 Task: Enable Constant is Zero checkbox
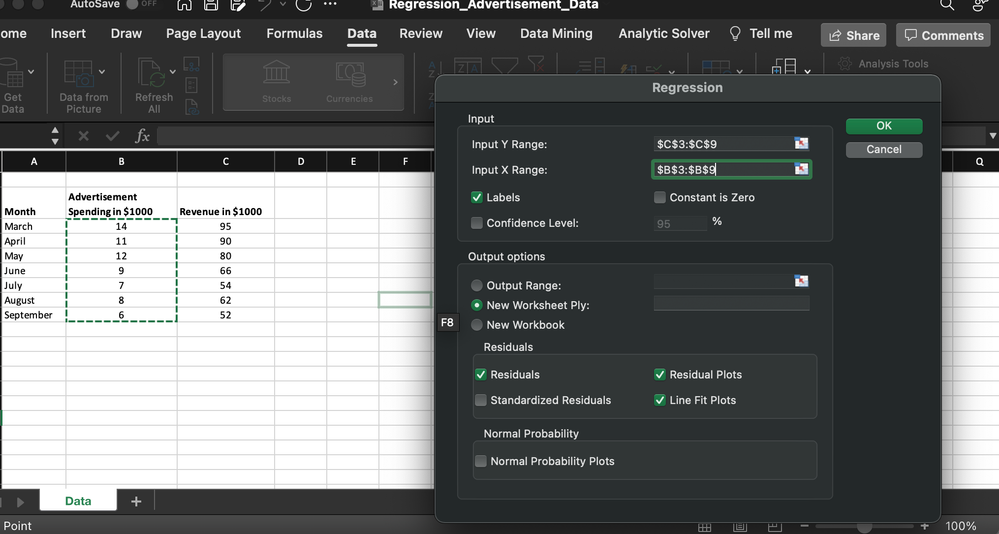click(x=659, y=198)
